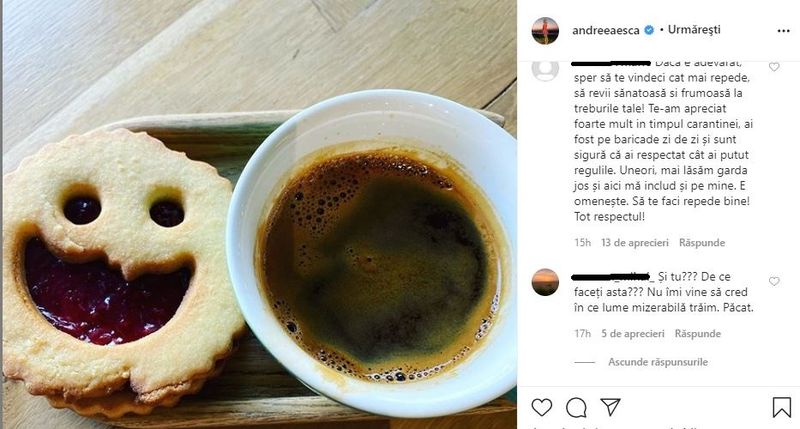Reply to the 15h comment with 'Răspunde'
This screenshot has height=429, width=800.
point(702,243)
